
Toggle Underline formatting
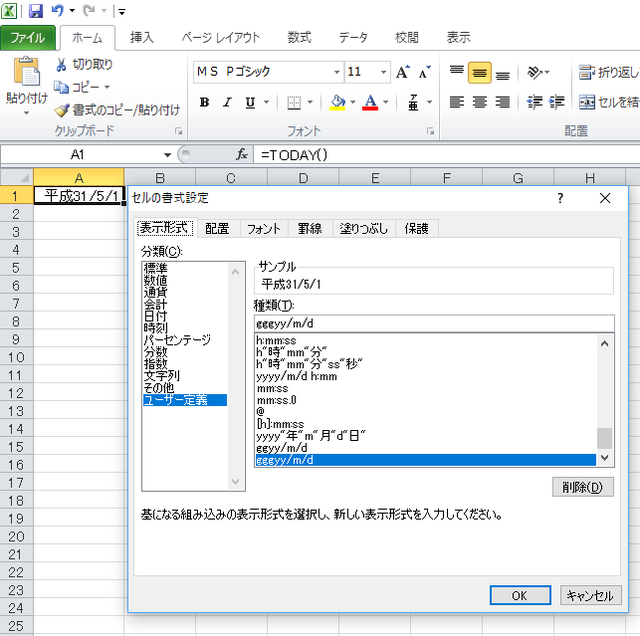click(250, 102)
